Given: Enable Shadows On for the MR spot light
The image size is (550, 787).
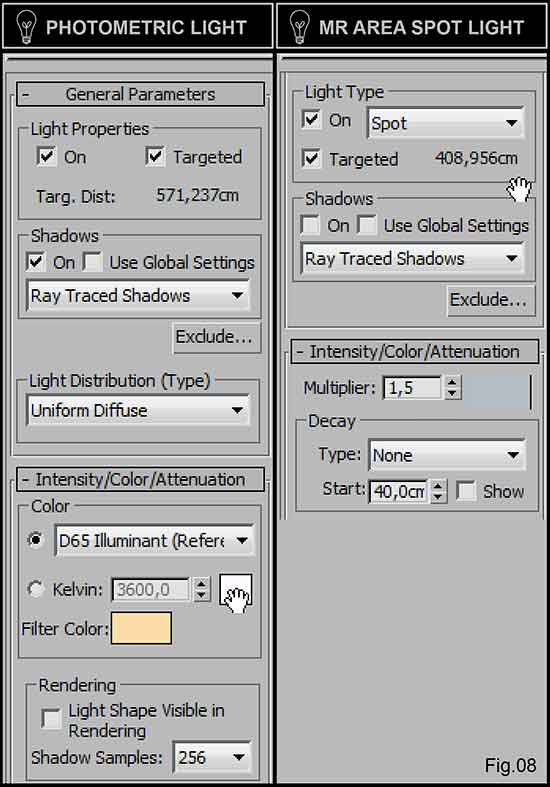Looking at the screenshot, I should click(310, 225).
